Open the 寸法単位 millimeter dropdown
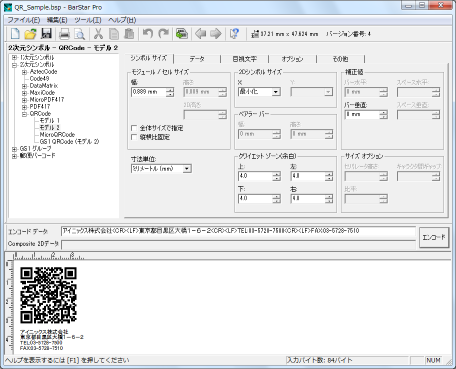Image resolution: width=456 pixels, height=369 pixels. [x=187, y=169]
